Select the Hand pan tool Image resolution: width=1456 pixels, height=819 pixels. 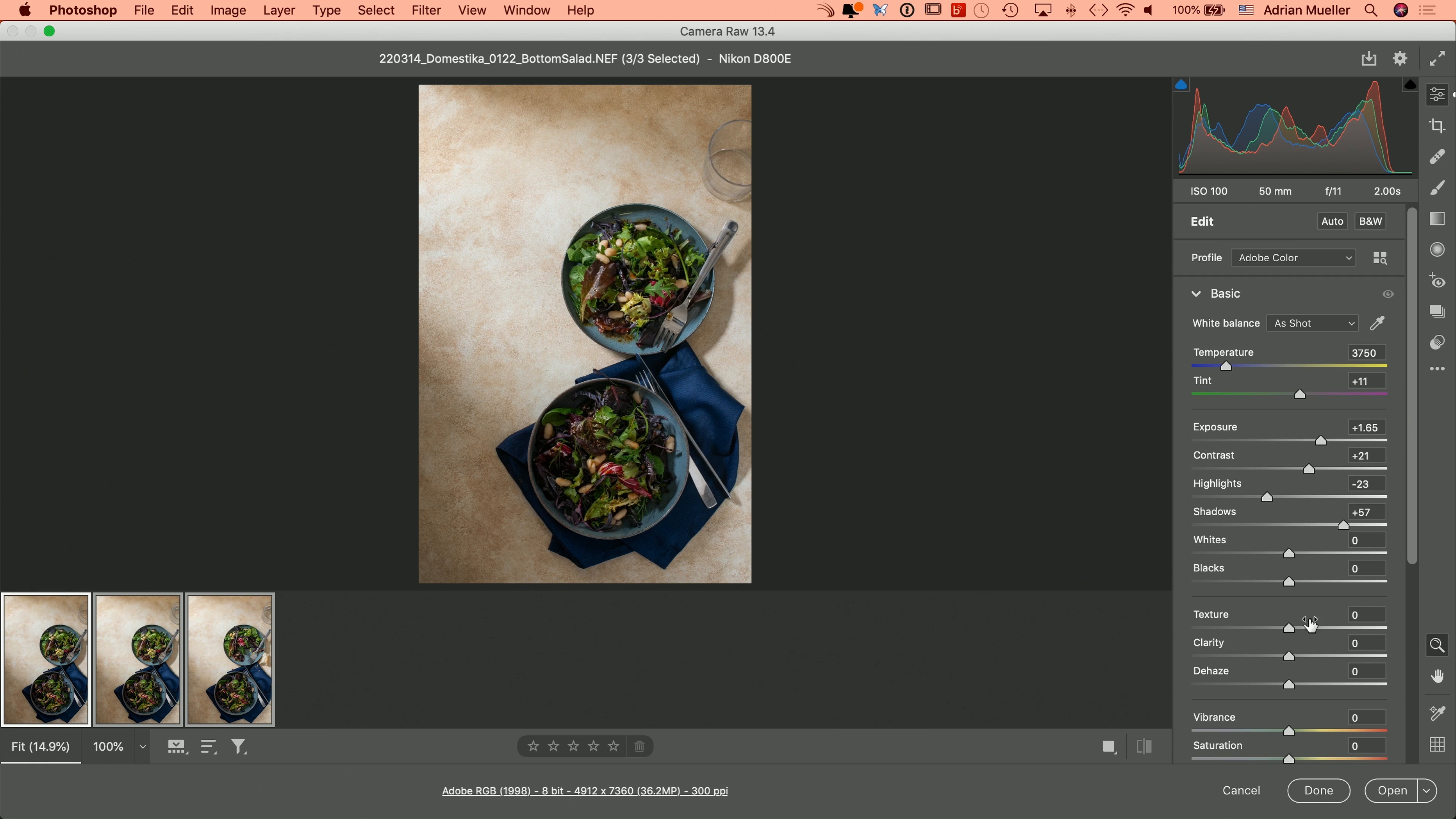[1437, 676]
